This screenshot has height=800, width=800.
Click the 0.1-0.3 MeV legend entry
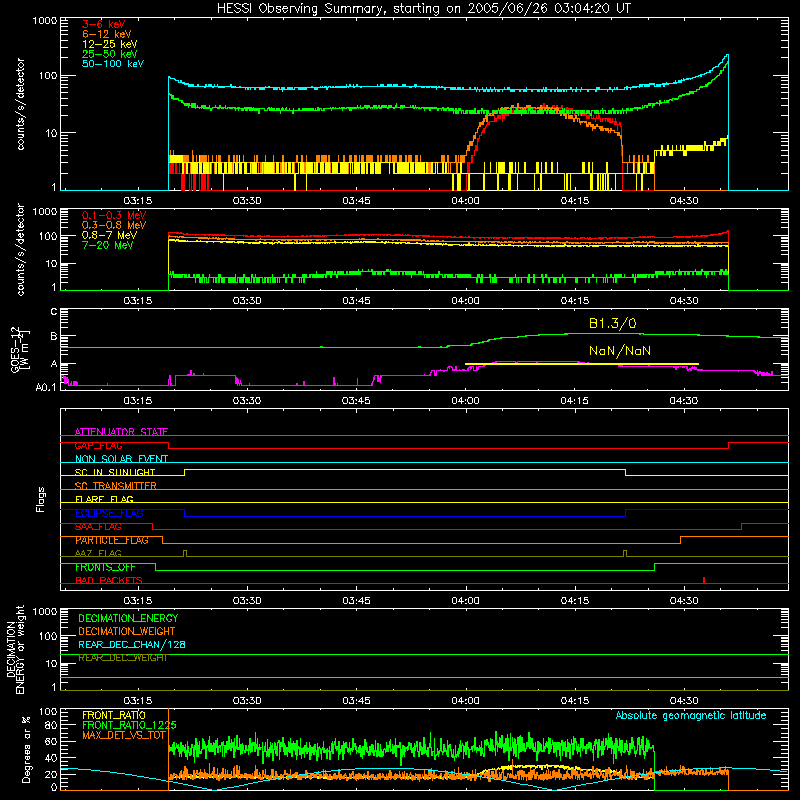[x=114, y=215]
